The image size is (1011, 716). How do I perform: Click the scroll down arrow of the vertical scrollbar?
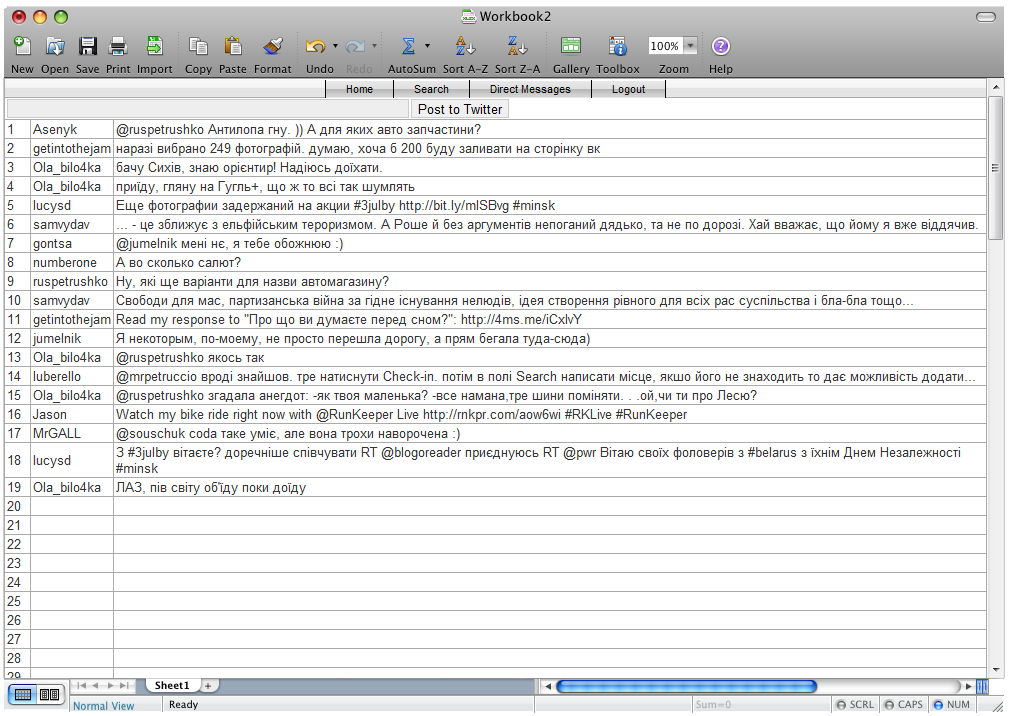coord(996,670)
